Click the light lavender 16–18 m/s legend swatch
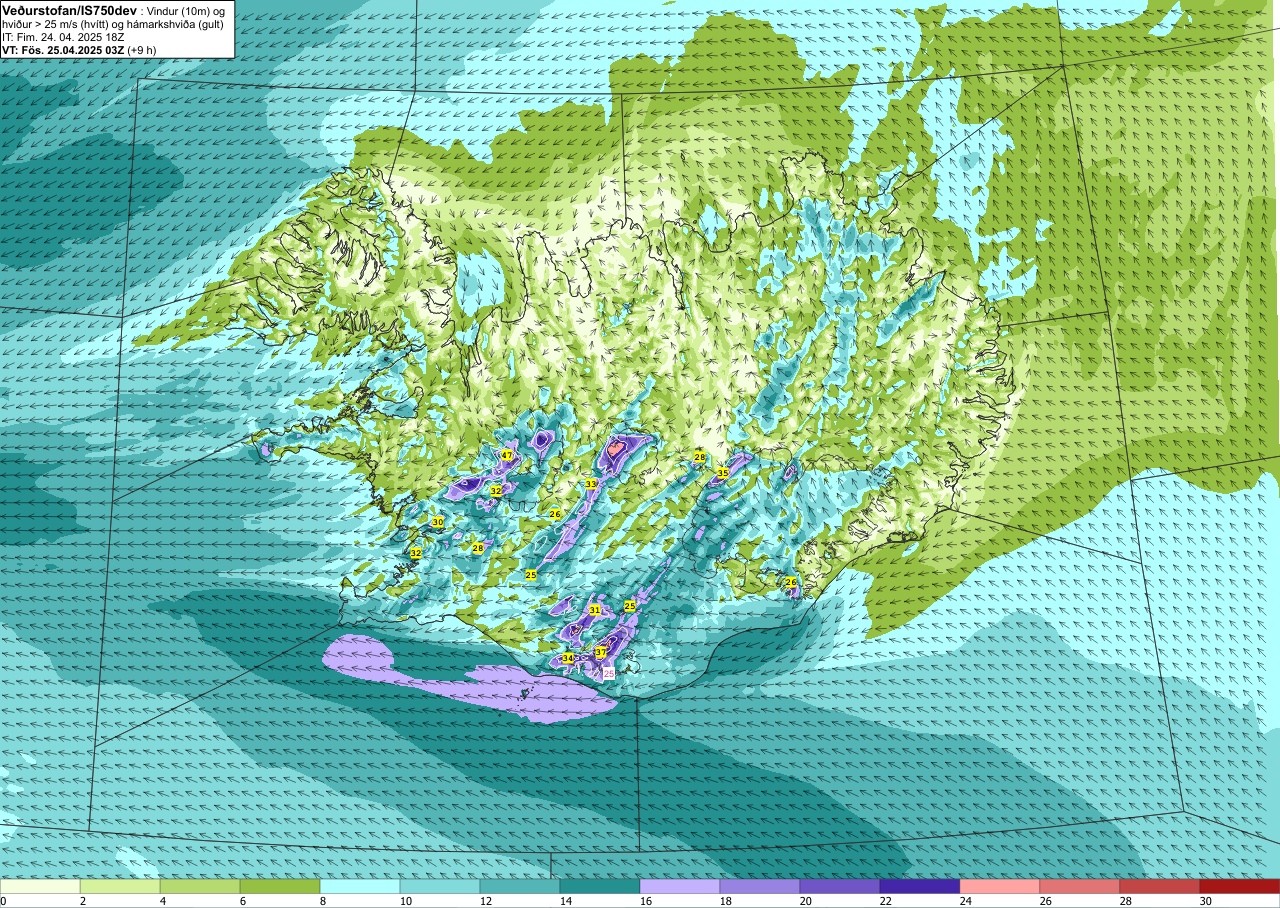This screenshot has width=1280, height=908. pos(680,886)
